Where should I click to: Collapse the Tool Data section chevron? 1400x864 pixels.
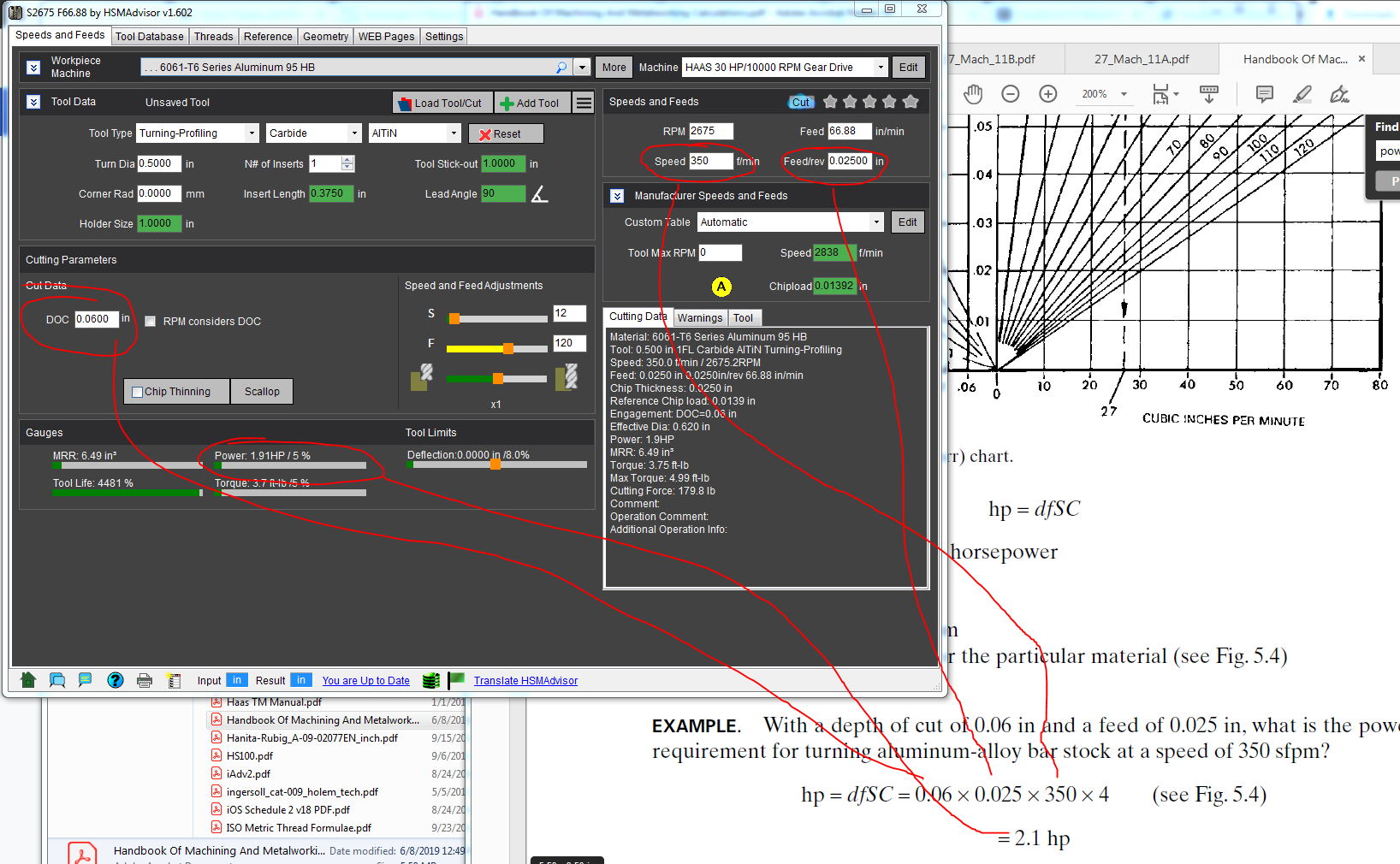33,102
